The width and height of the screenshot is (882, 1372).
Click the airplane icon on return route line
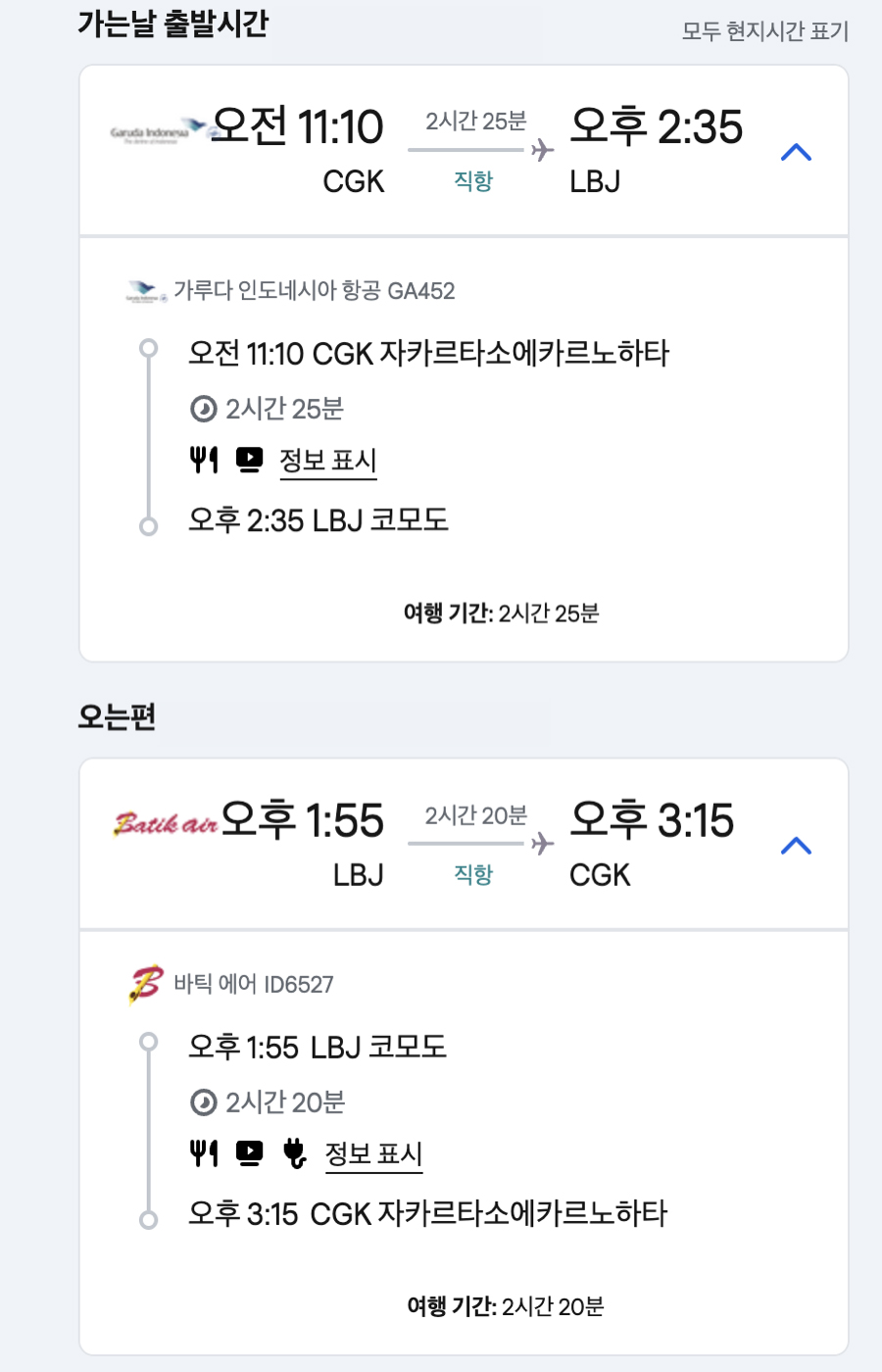tap(542, 844)
